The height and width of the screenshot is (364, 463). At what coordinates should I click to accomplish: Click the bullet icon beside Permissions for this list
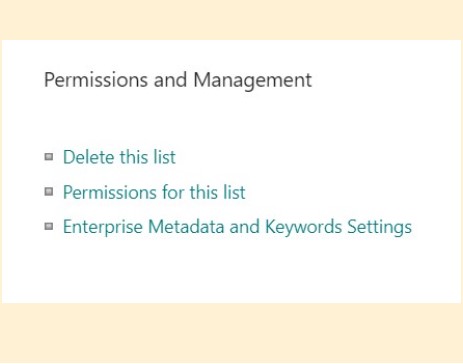[x=49, y=192]
